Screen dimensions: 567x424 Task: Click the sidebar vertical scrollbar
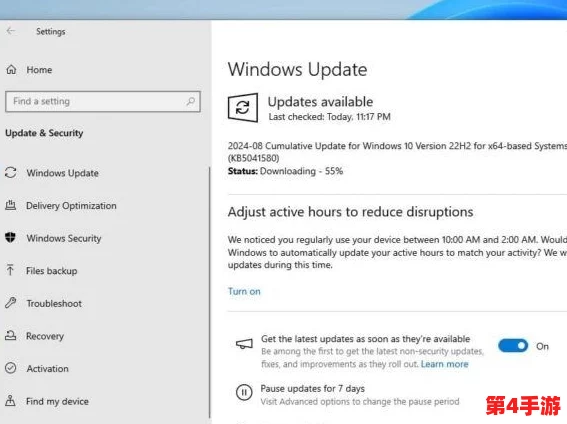click(209, 292)
